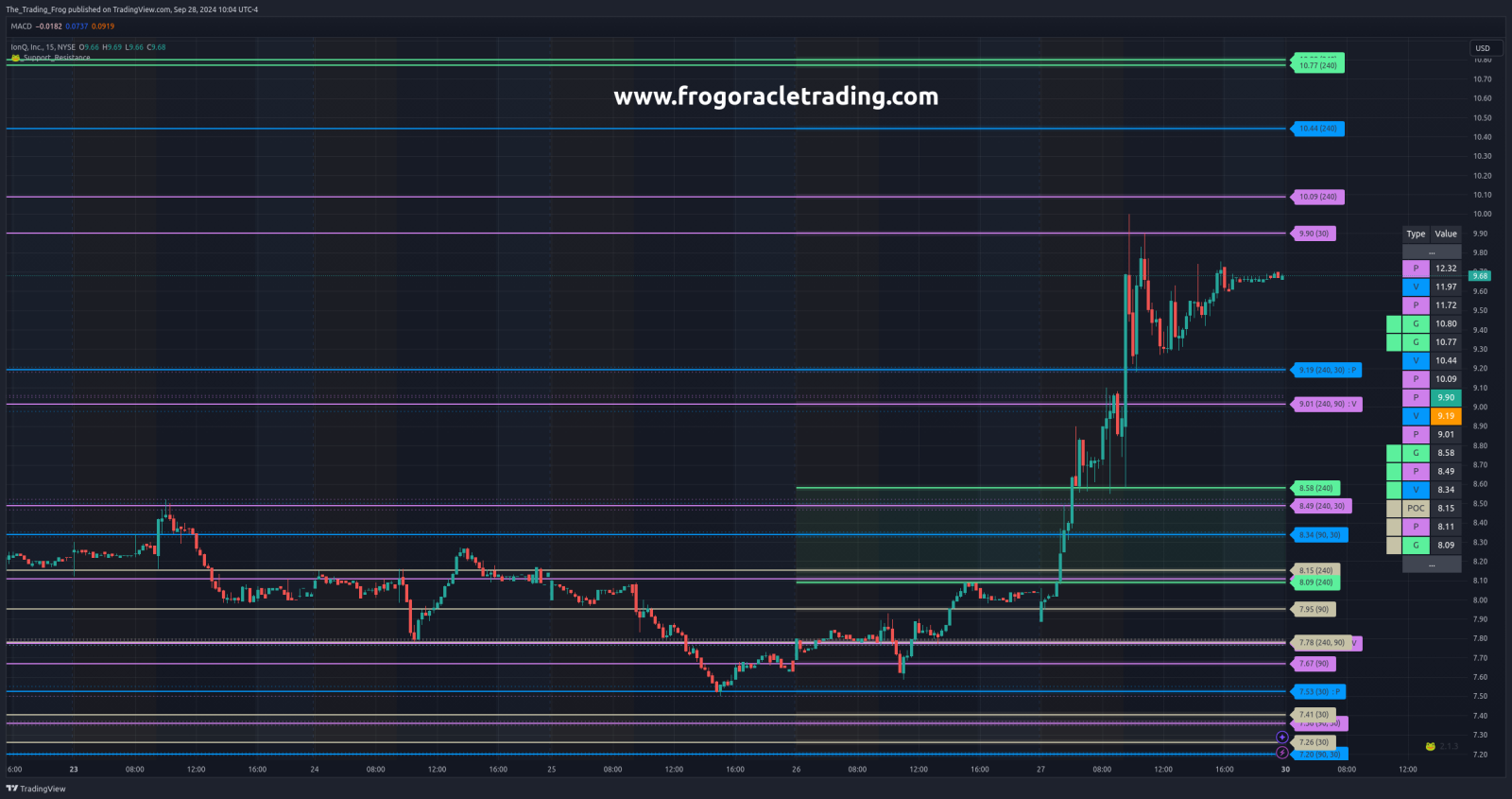
Task: Click the highlighted orange 9.19 table cell
Action: click(1446, 416)
